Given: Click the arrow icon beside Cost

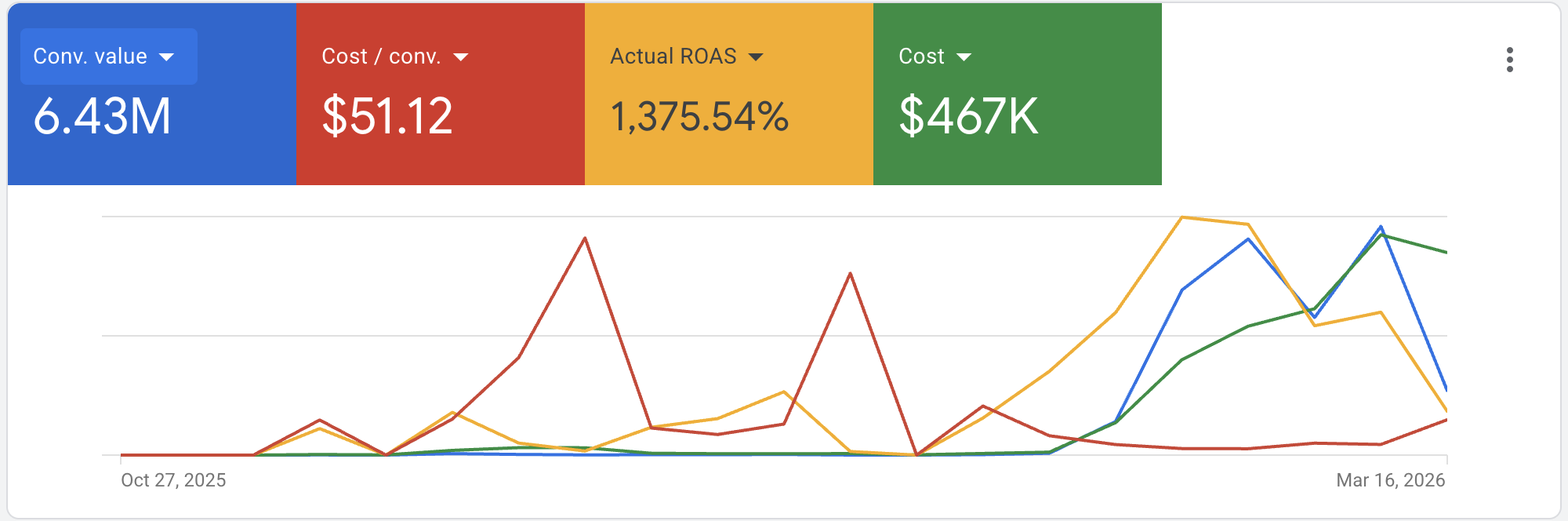Looking at the screenshot, I should (x=964, y=57).
